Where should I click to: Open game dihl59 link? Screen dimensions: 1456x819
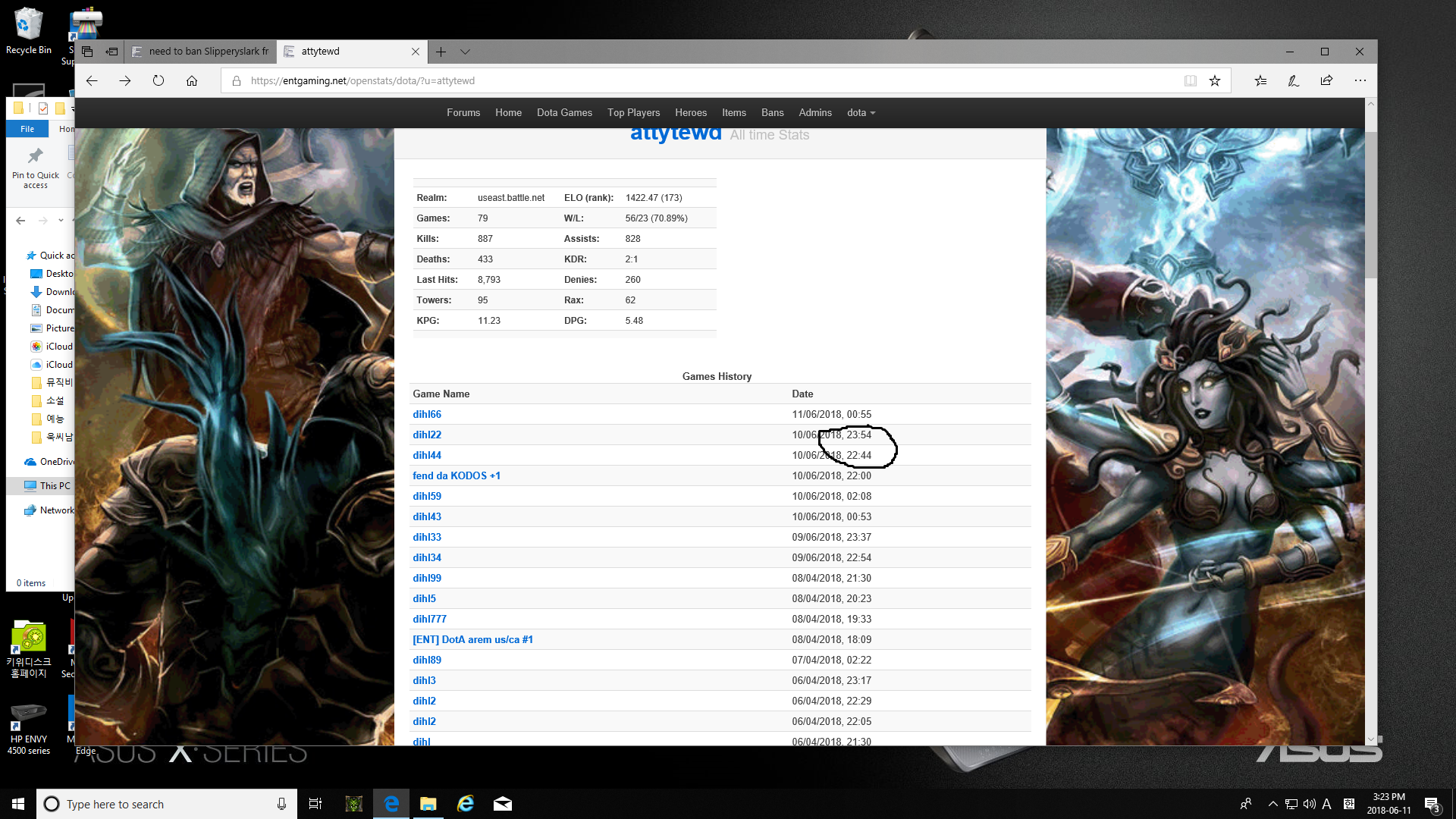click(427, 497)
